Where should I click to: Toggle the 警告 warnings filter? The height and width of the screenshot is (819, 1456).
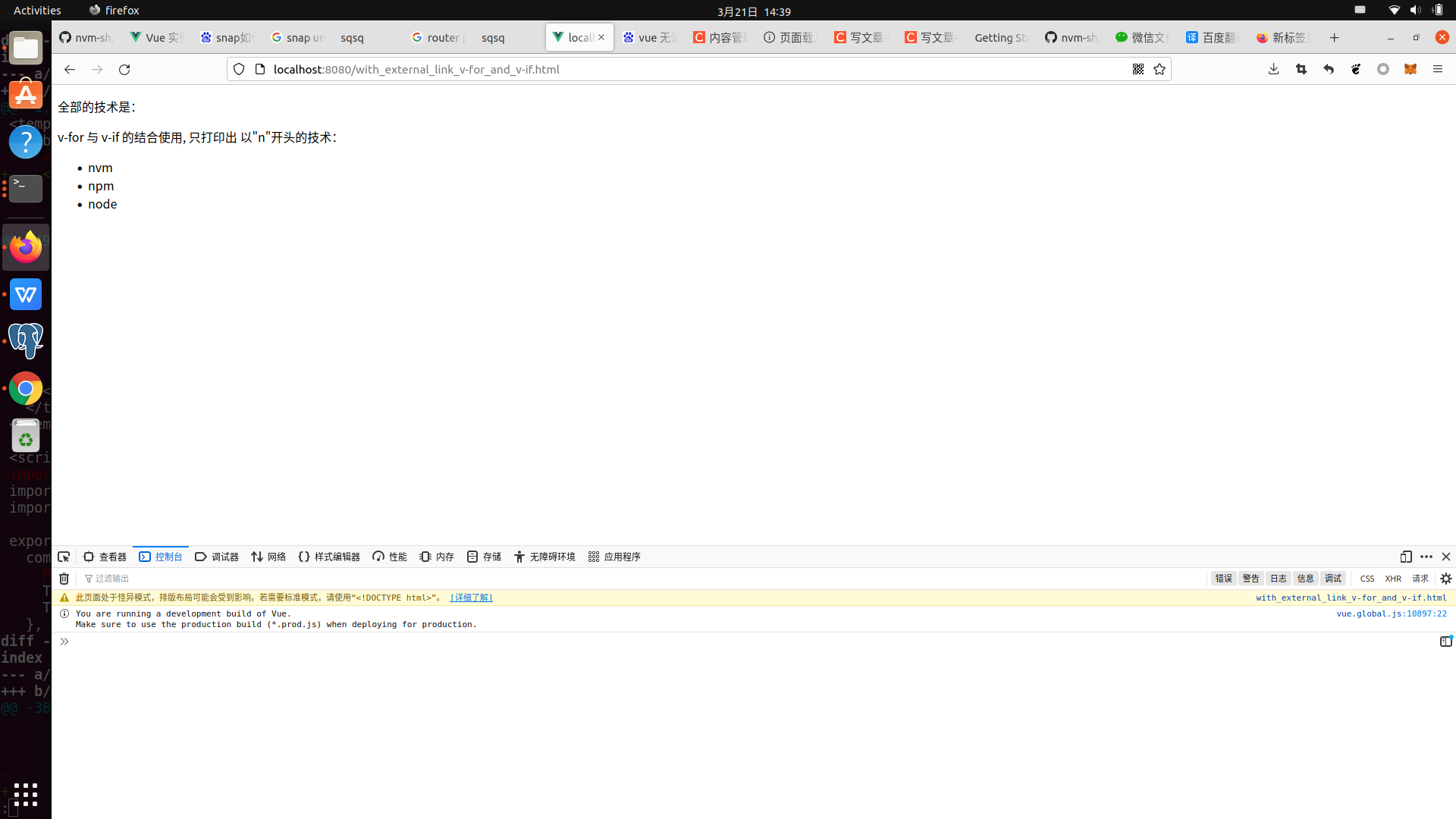point(1250,579)
